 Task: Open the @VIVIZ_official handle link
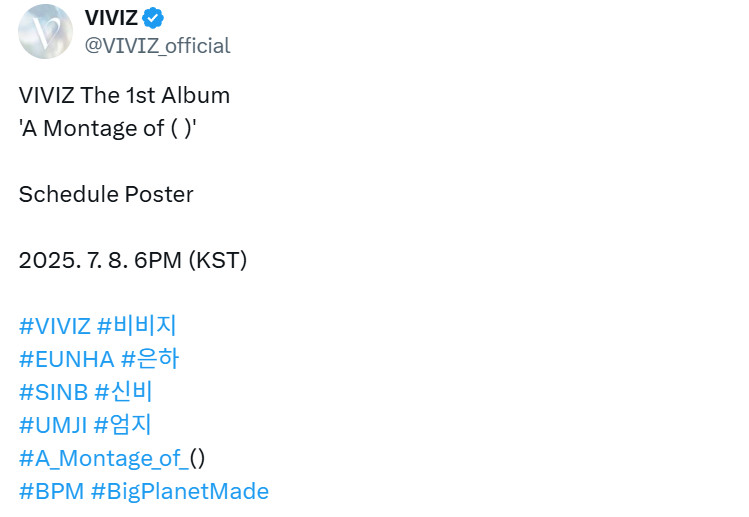(x=157, y=45)
